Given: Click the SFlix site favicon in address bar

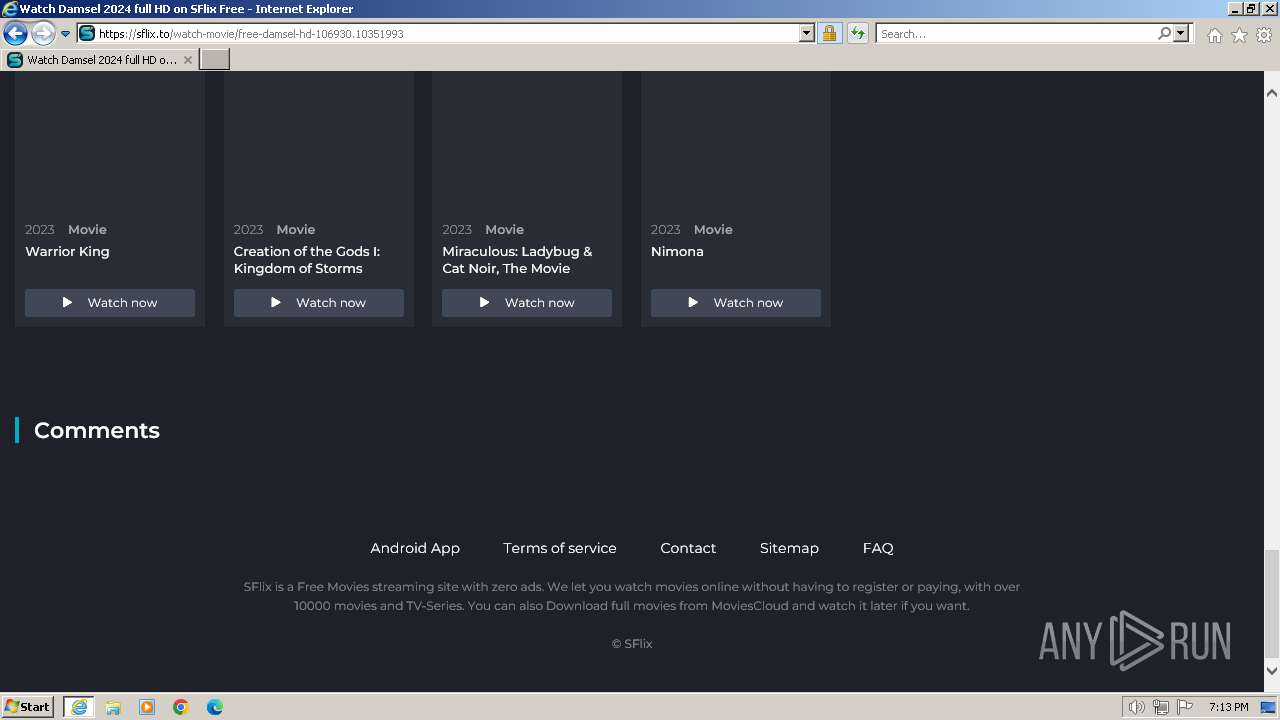Looking at the screenshot, I should coord(87,33).
